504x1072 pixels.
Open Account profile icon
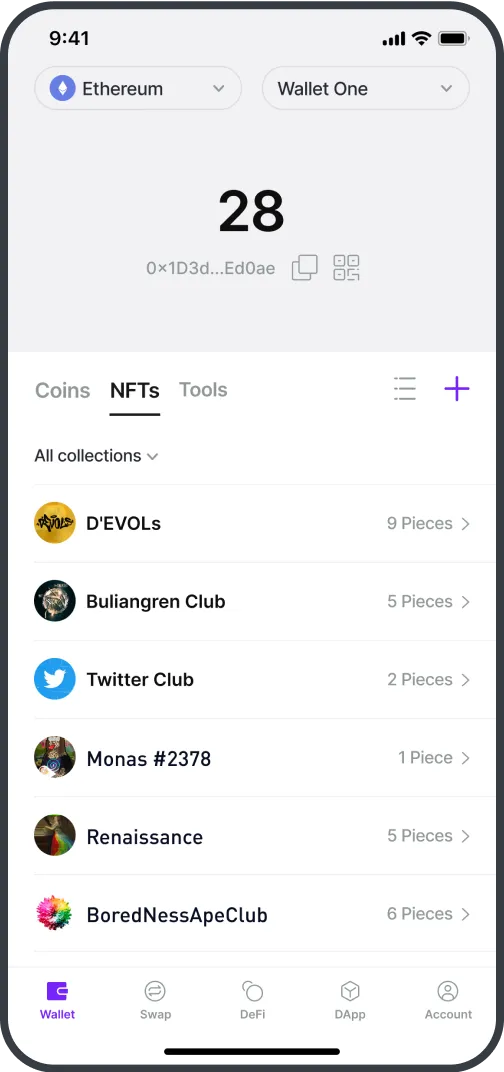[448, 1000]
